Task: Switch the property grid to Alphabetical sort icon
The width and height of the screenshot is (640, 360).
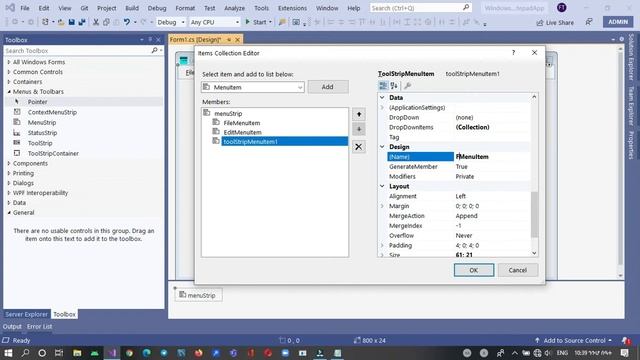Action: [x=394, y=86]
